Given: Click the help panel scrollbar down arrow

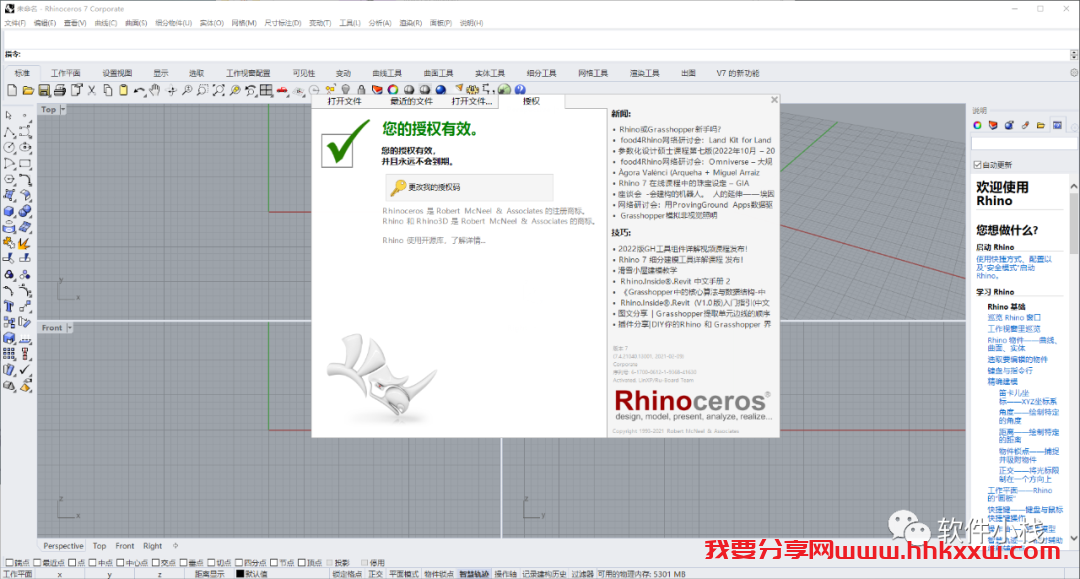Looking at the screenshot, I should [x=1074, y=538].
